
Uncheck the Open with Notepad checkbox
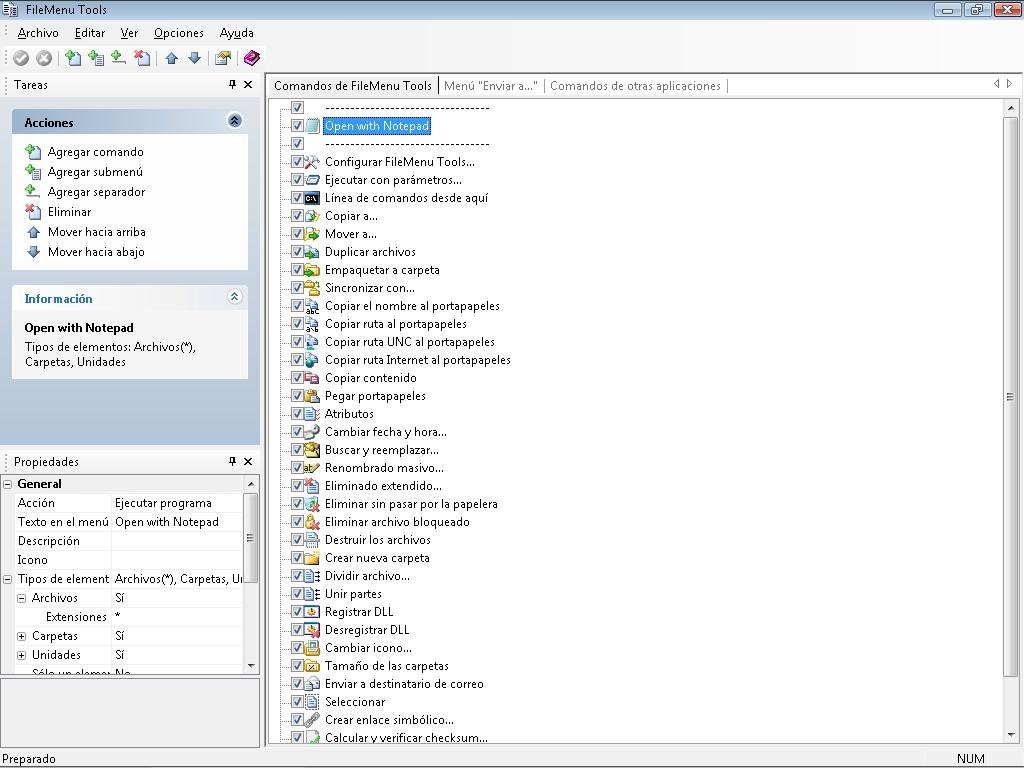[297, 125]
